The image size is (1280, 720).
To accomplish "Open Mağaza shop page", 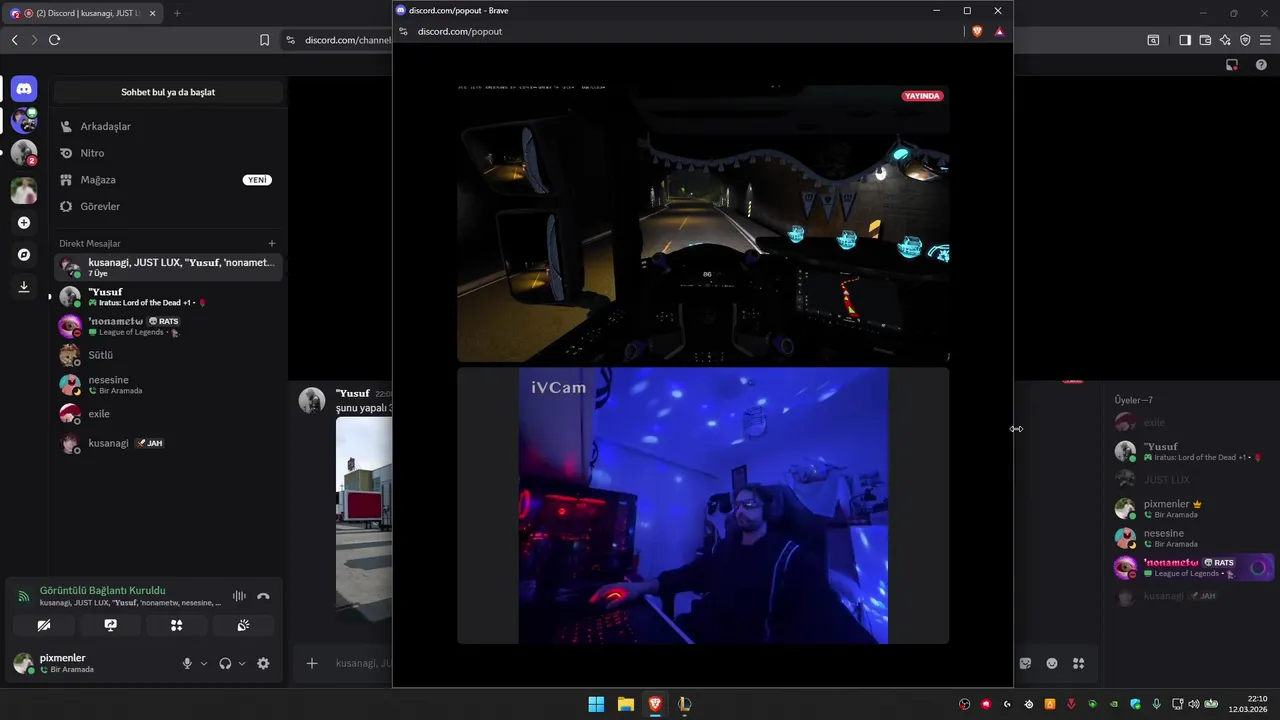I will (x=168, y=180).
